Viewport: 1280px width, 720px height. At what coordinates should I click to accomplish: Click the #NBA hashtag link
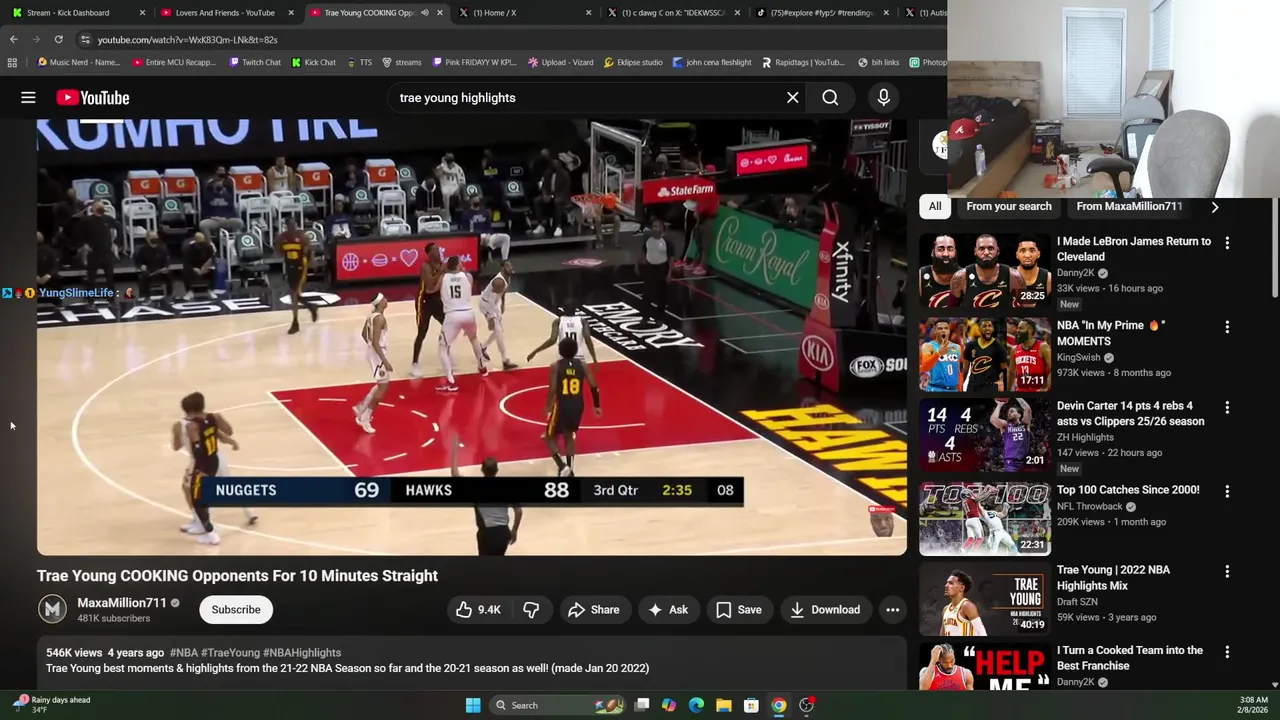184,653
